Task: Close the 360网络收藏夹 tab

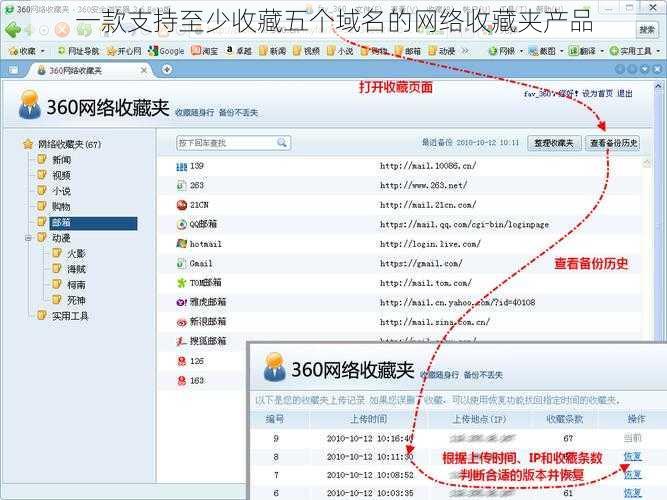Action: coord(144,70)
